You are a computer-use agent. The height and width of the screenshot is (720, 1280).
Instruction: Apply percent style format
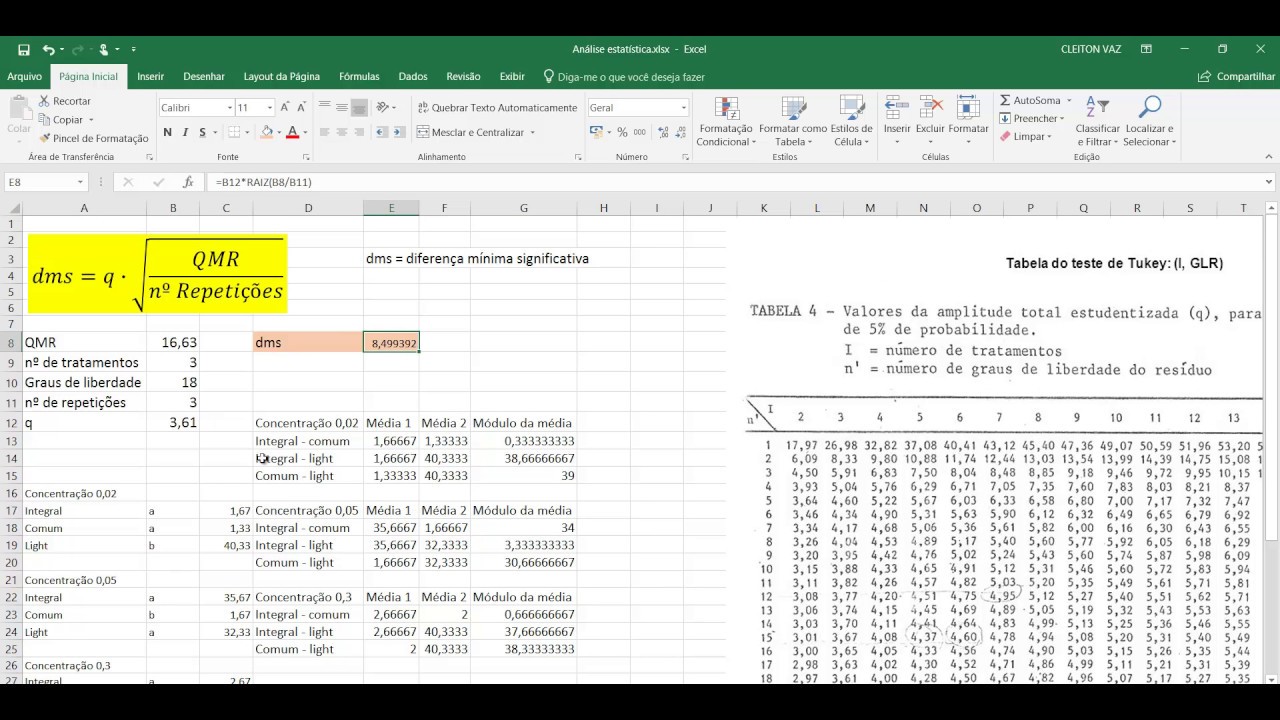622,132
